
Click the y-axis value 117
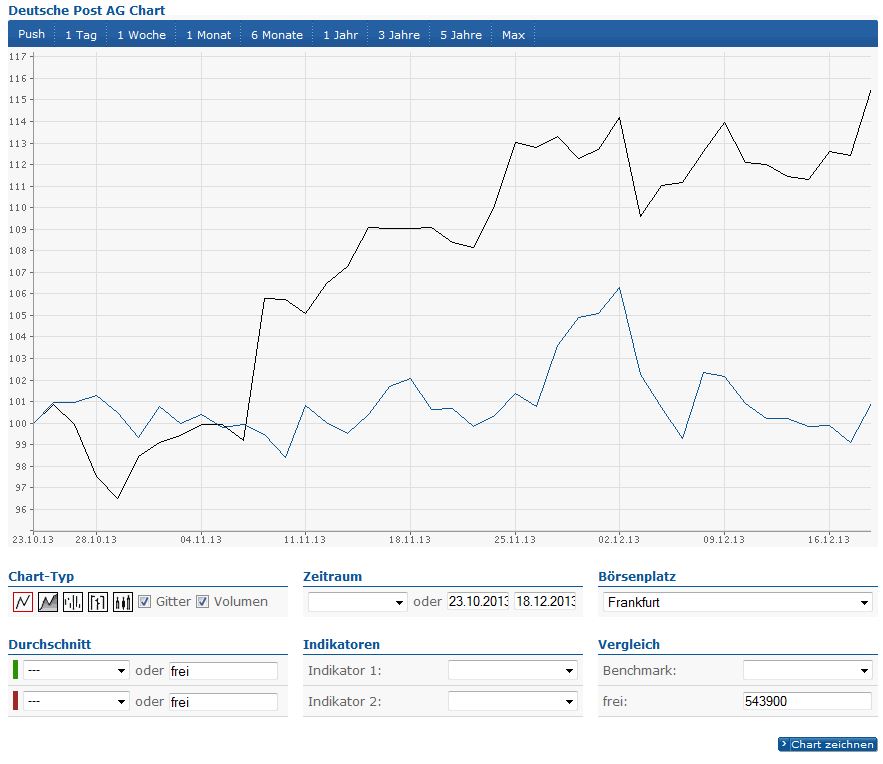17,56
